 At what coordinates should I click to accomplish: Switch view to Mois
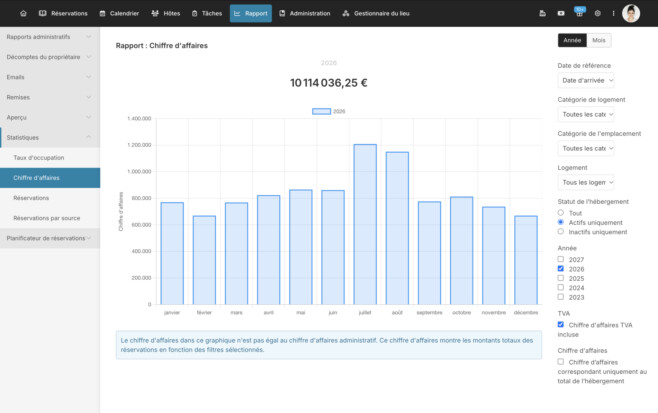[599, 40]
